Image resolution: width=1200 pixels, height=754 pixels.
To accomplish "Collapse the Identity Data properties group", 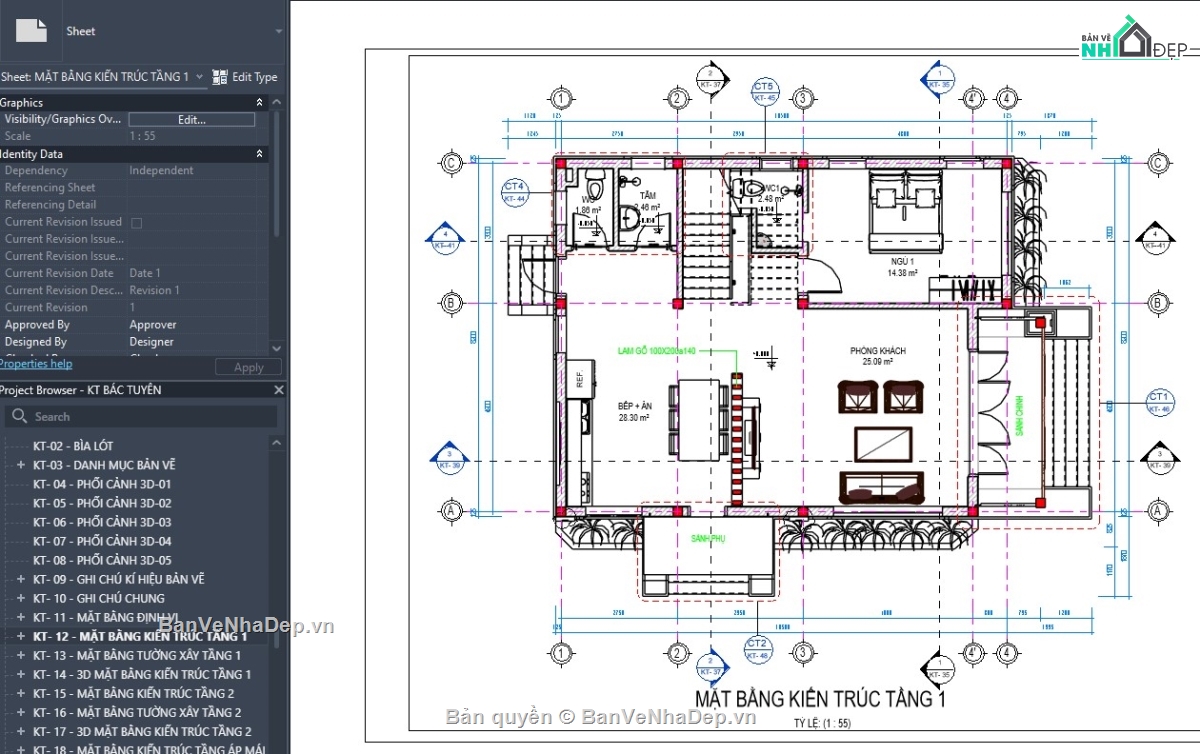I will coord(260,154).
